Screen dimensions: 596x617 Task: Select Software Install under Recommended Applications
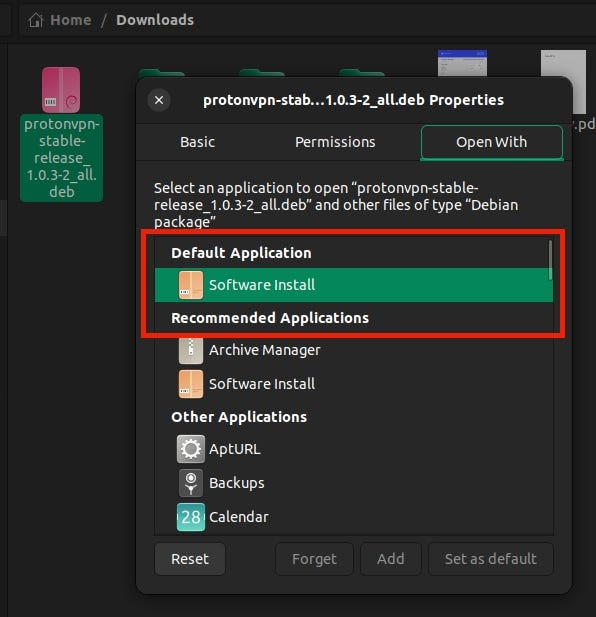pos(354,384)
